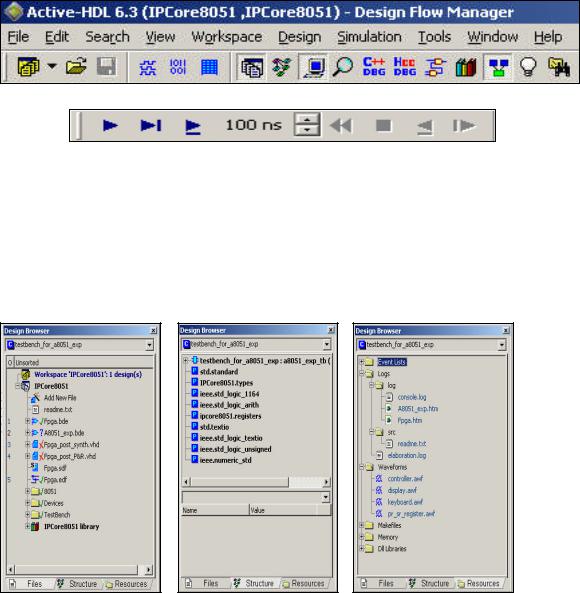The width and height of the screenshot is (580, 593).
Task: Click the floppy disk Save icon
Action: 106,67
